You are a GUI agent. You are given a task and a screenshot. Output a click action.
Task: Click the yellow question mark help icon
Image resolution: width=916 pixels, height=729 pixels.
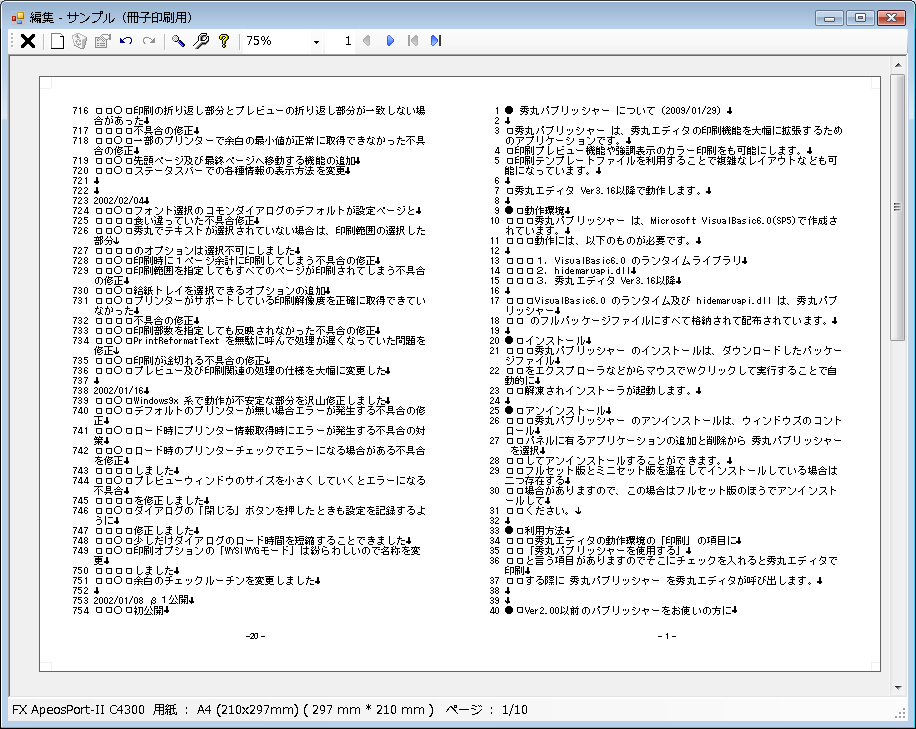224,41
